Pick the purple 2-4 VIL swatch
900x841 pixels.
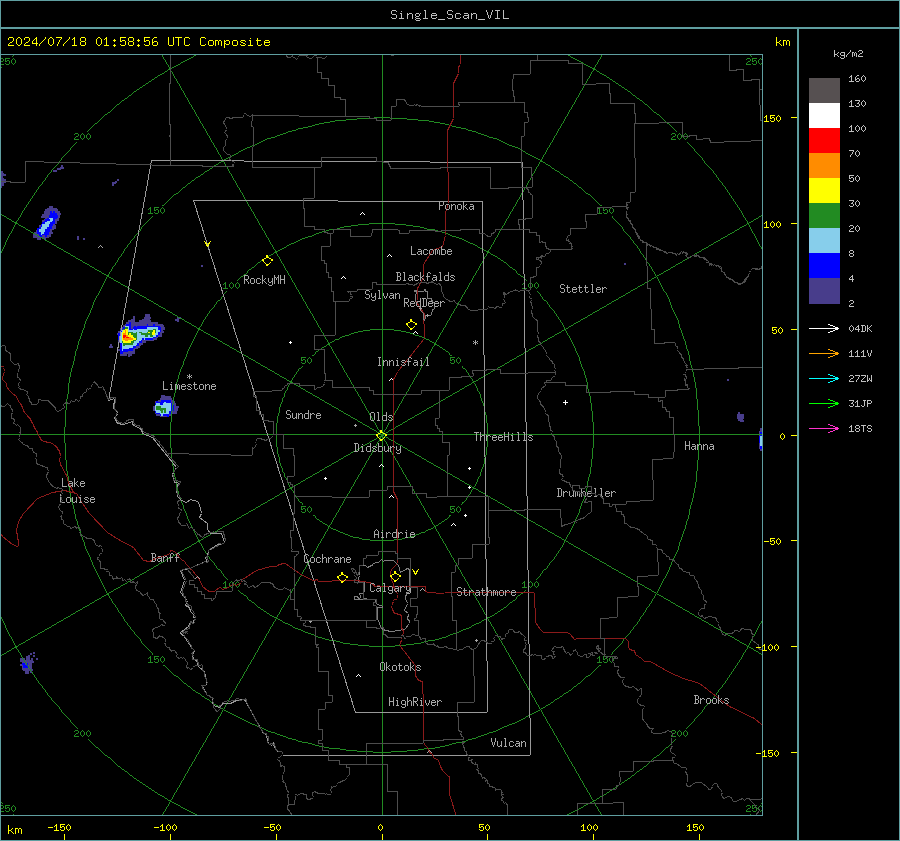click(824, 290)
